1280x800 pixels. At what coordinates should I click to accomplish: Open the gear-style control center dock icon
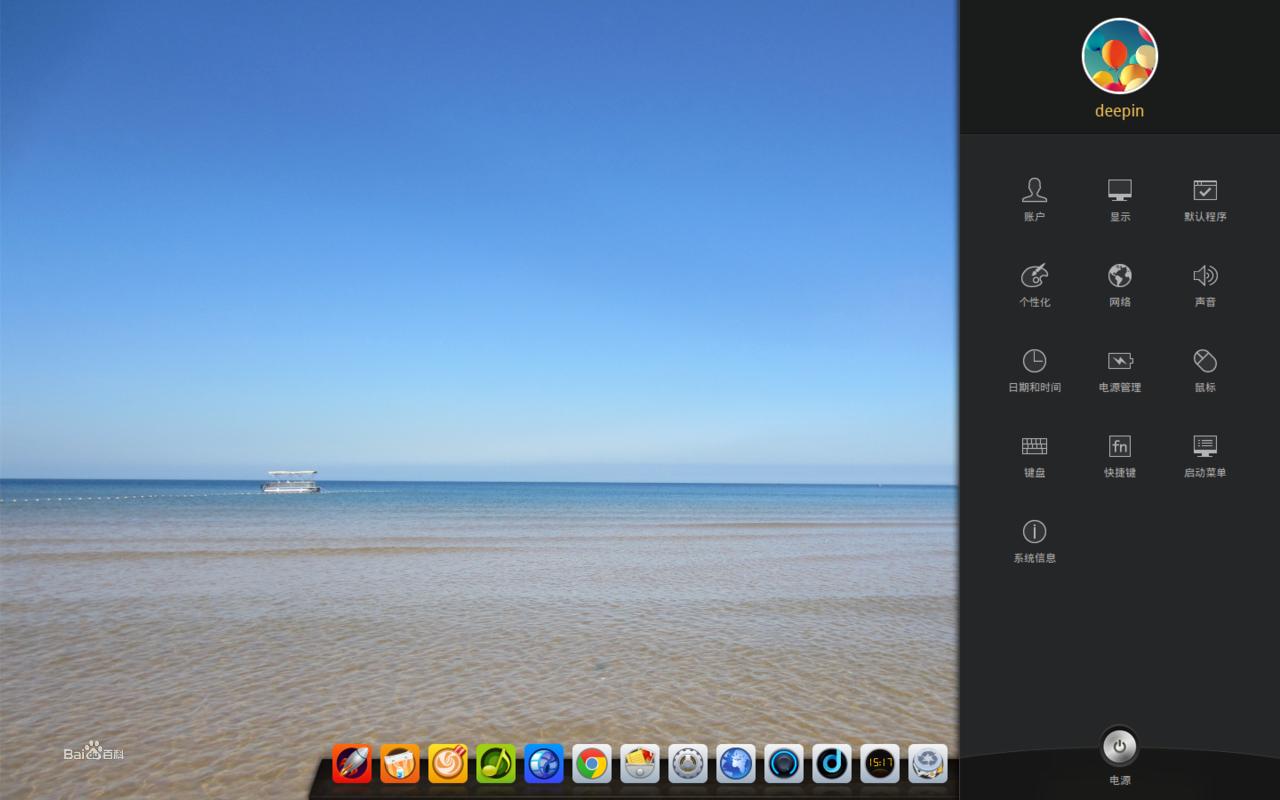coord(688,763)
